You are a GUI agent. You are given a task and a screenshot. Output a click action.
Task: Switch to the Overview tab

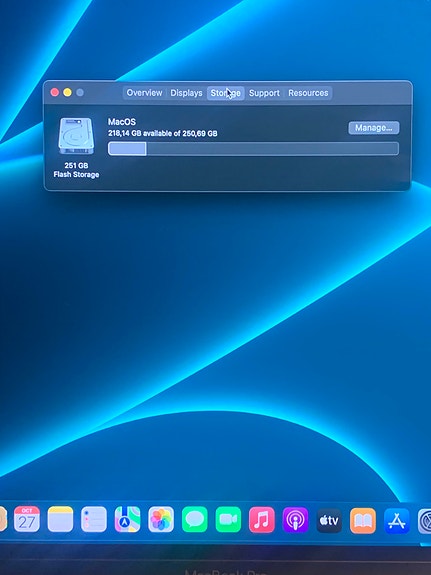144,93
